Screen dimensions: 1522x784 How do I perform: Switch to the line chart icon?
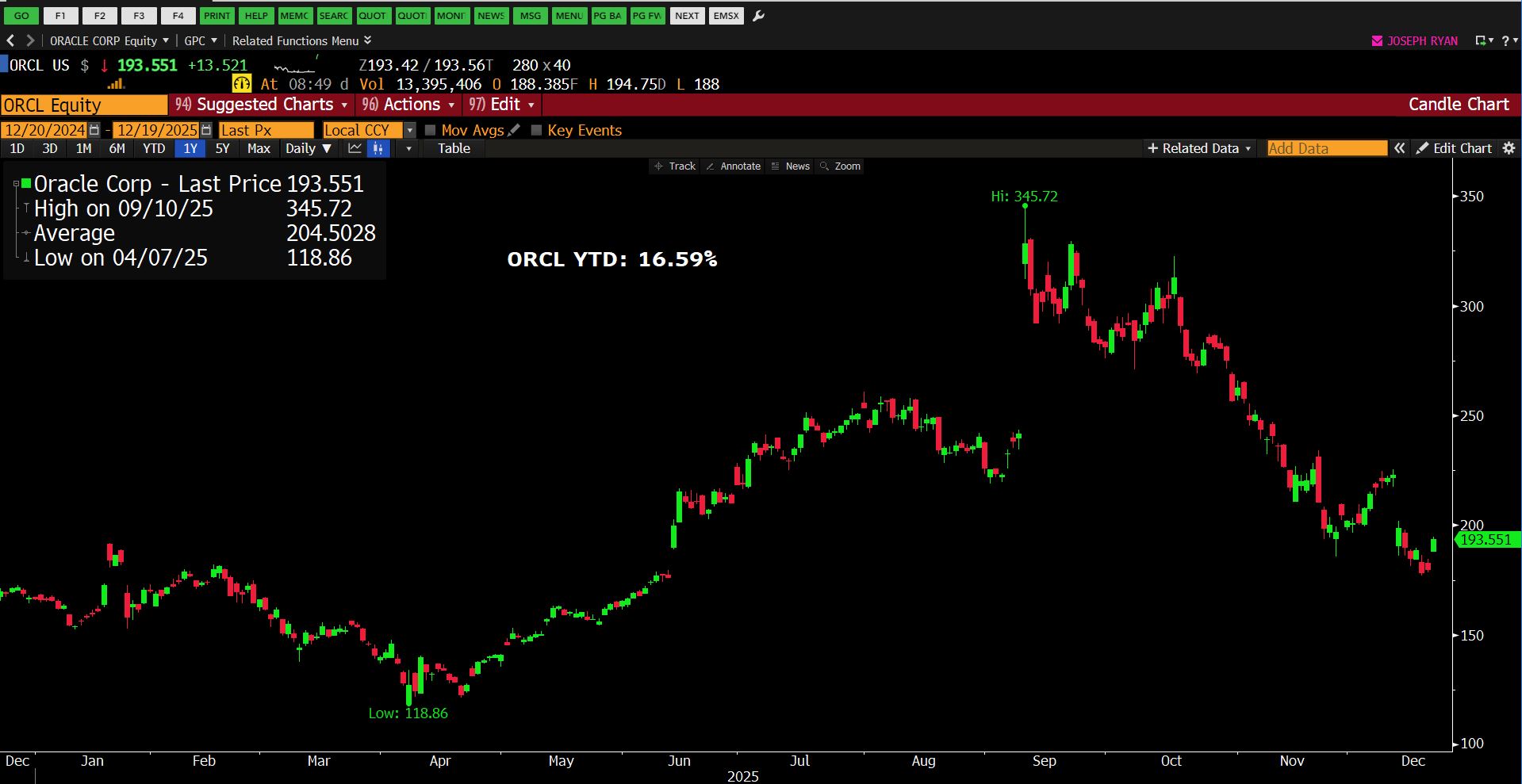pos(355,148)
